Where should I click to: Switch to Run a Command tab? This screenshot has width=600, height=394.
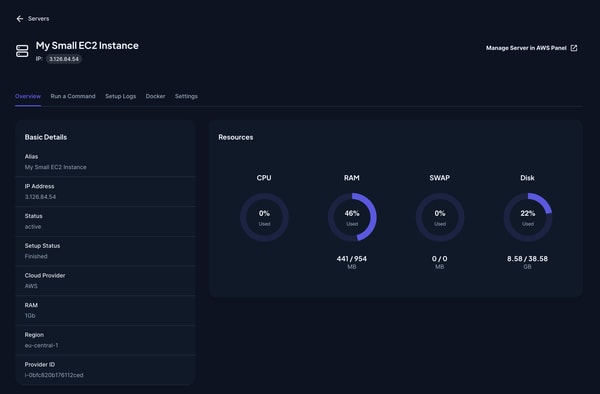click(x=73, y=96)
